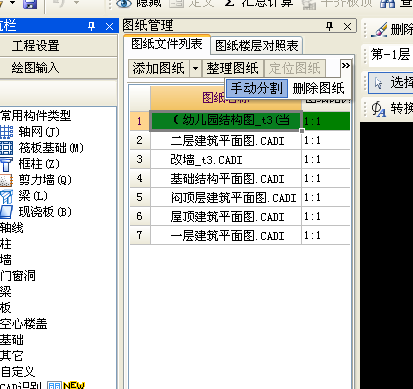Image resolution: width=413 pixels, height=389 pixels.
Task: Open the 绘图输入 section
Action: pos(58,68)
